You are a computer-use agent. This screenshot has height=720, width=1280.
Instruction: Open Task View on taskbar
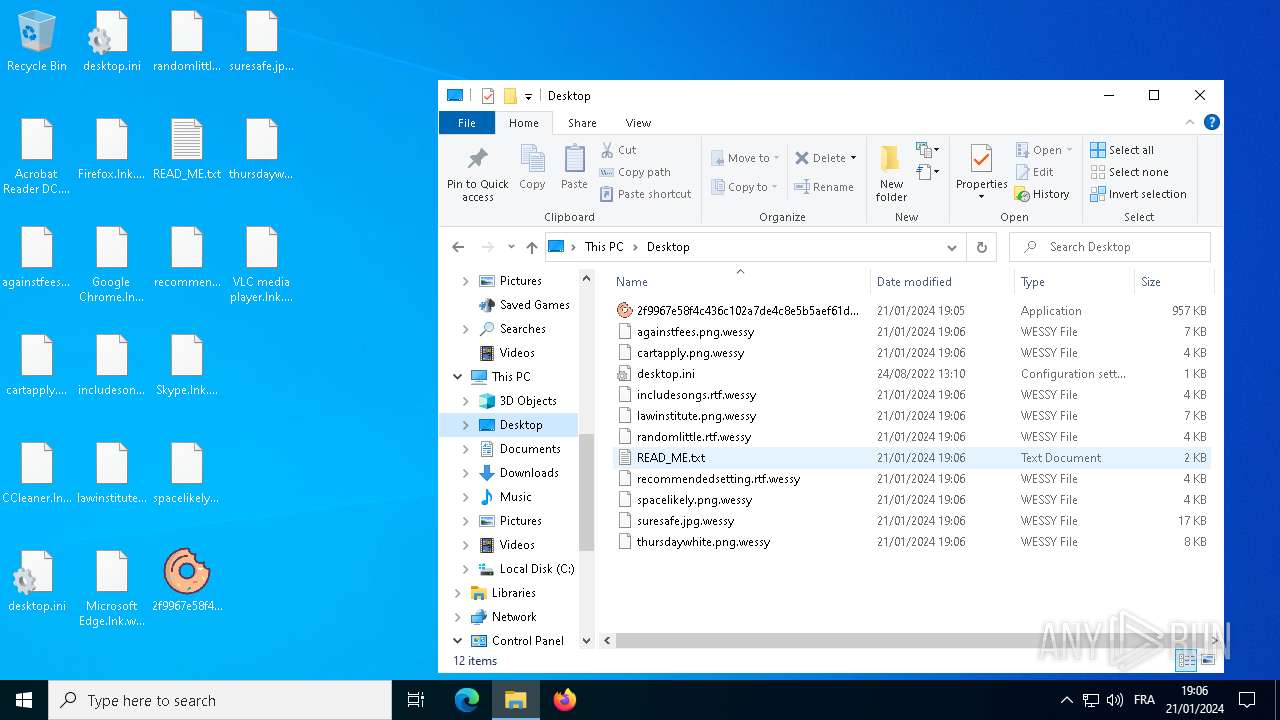[416, 700]
